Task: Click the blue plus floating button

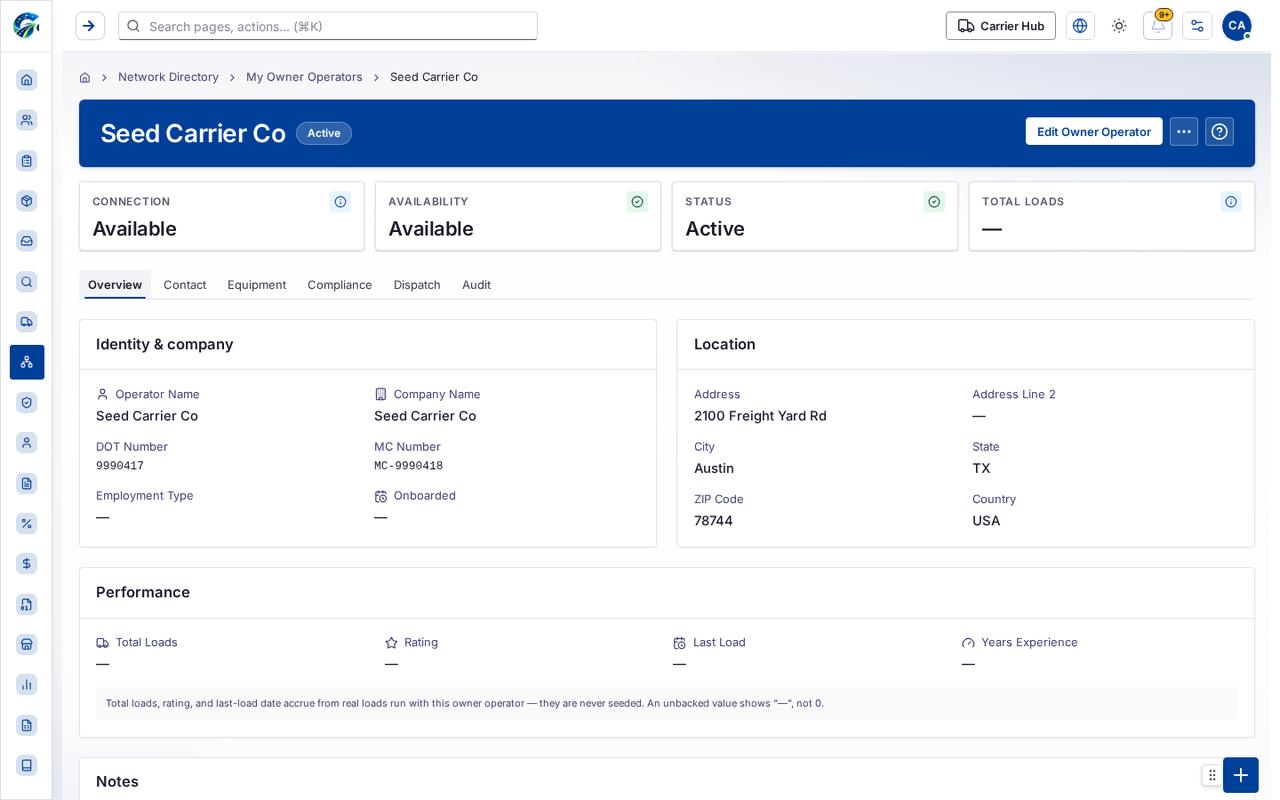Action: pyautogui.click(x=1241, y=775)
